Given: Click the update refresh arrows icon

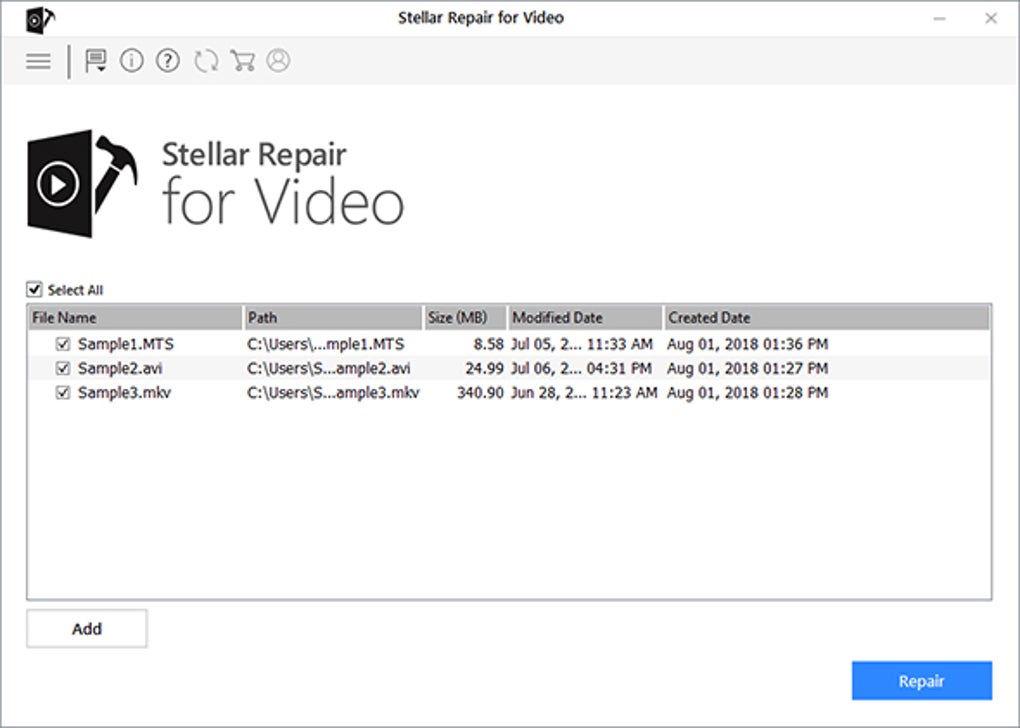Looking at the screenshot, I should coord(206,61).
